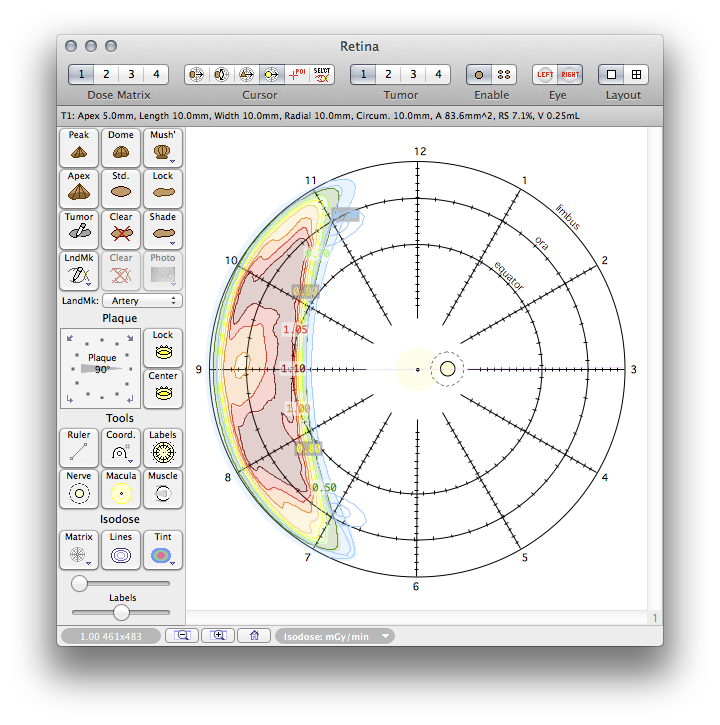Viewport: 720px width, 725px height.
Task: Toggle isodose Lines display
Action: [121, 549]
